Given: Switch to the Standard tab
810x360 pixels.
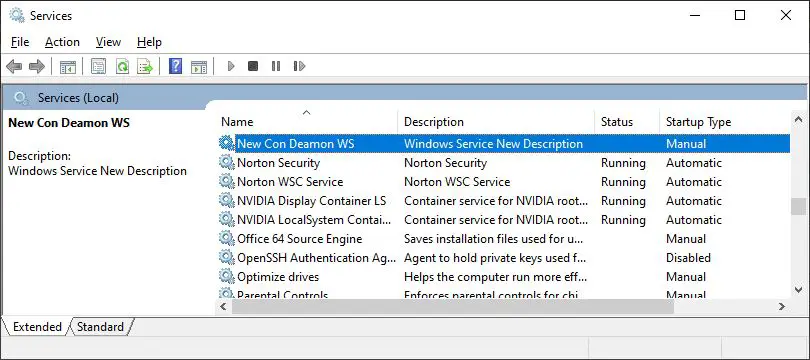Looking at the screenshot, I should [x=100, y=327].
